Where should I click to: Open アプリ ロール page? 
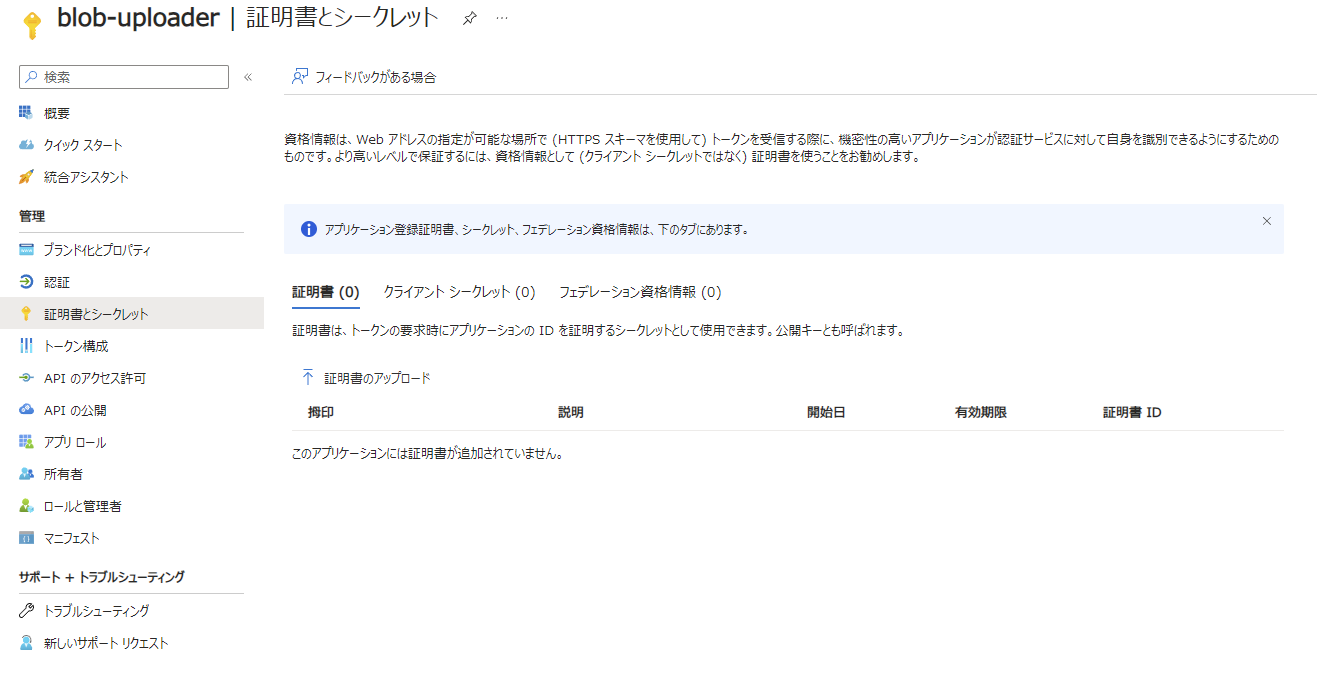tap(75, 442)
